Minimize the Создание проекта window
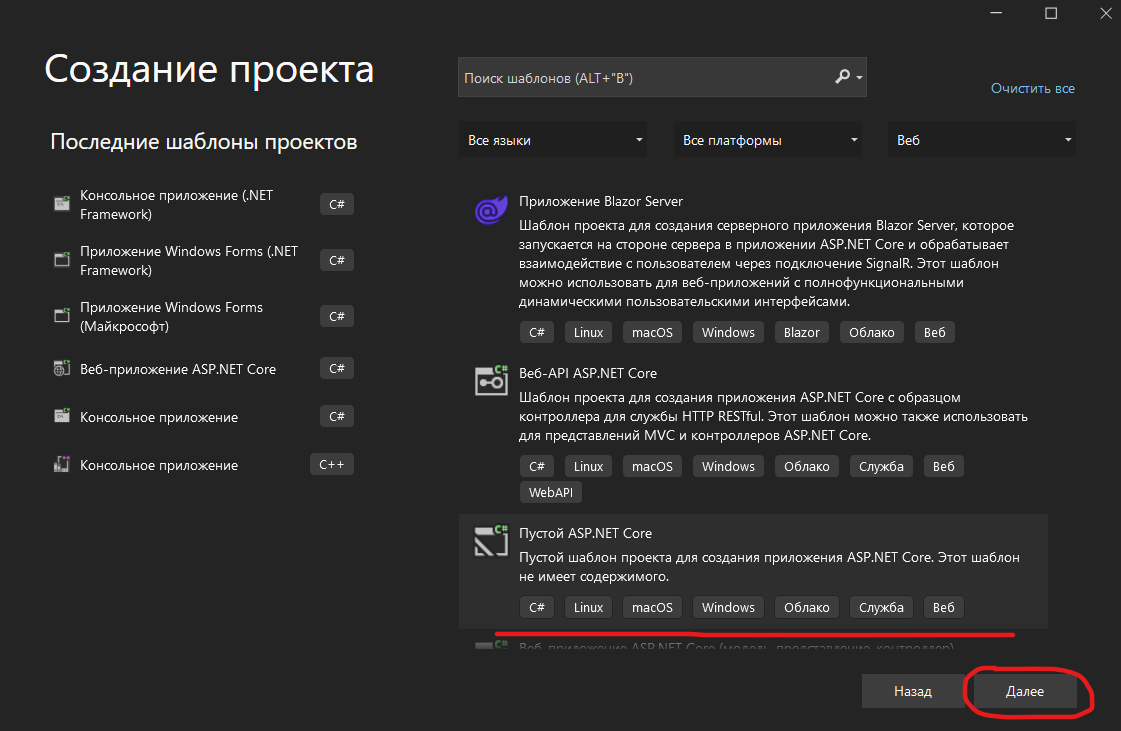 pos(996,13)
